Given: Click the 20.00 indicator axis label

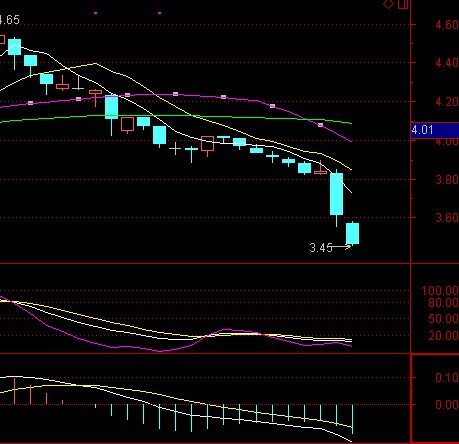Looking at the screenshot, I should pos(443,335).
